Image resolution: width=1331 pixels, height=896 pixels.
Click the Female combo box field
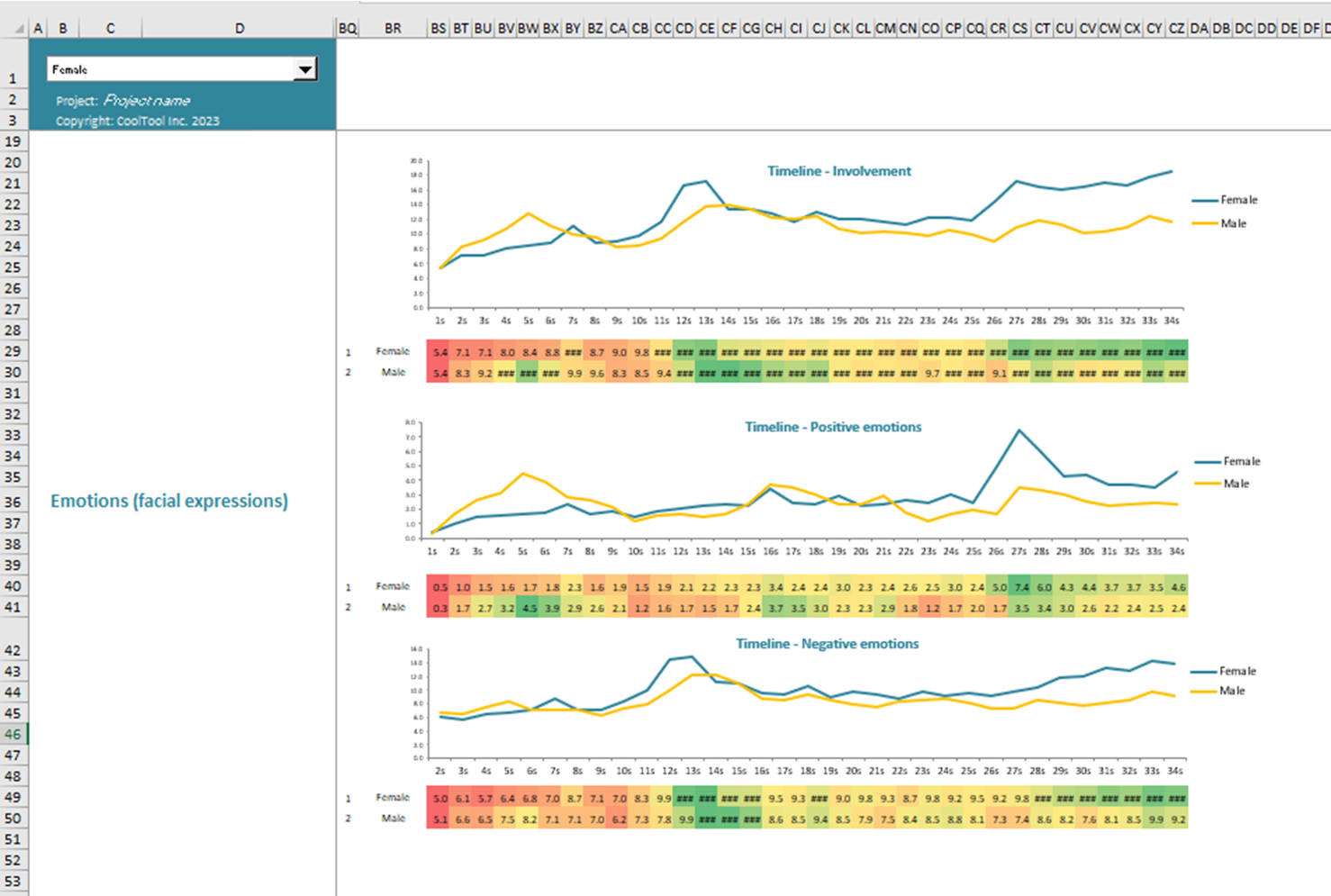(171, 69)
